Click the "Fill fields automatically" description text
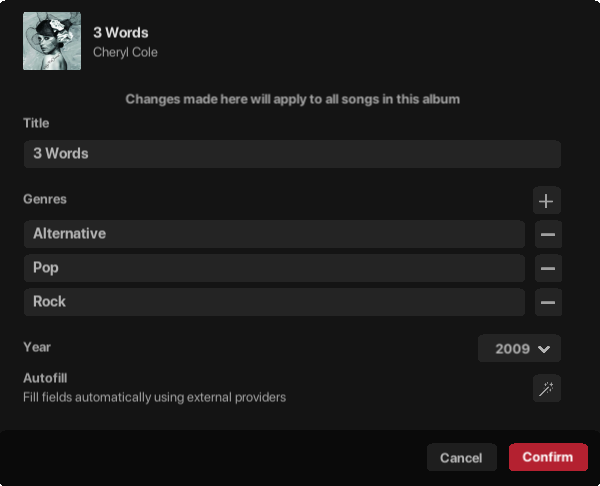 (x=154, y=397)
